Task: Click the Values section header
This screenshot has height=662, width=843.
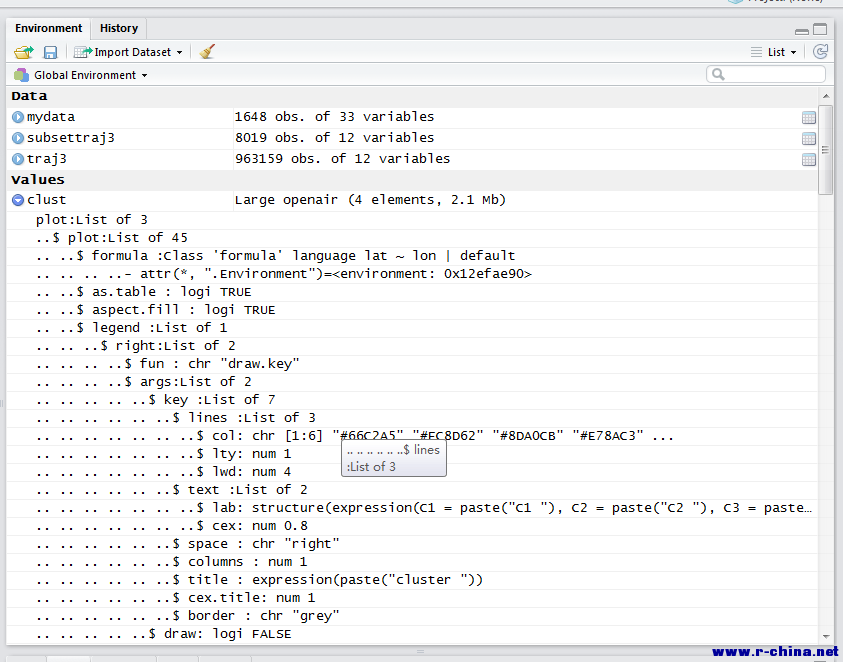Action: coord(412,180)
